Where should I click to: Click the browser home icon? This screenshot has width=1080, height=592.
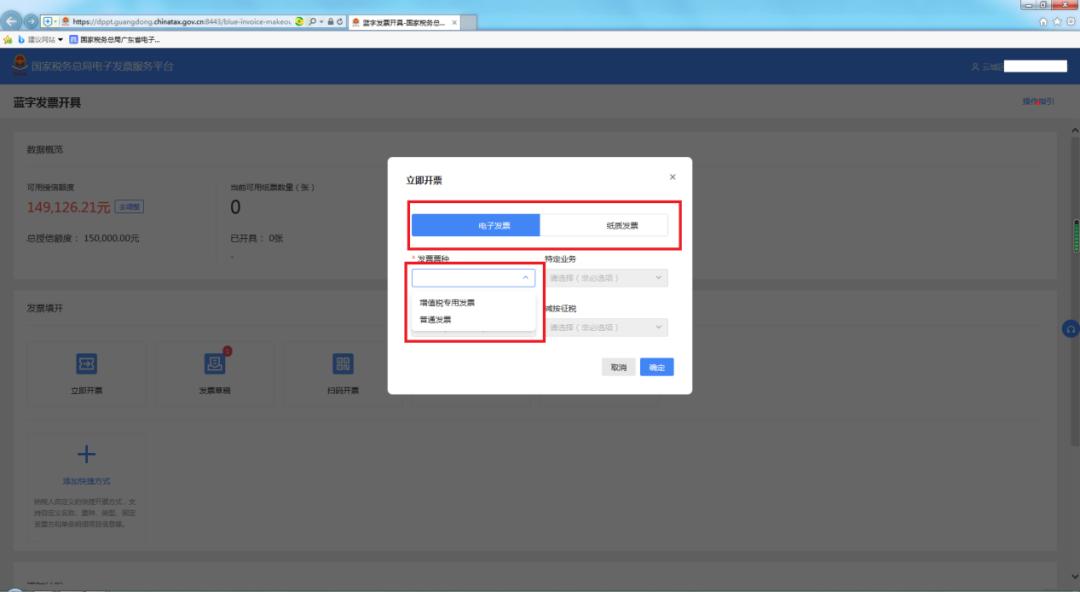(x=1043, y=22)
